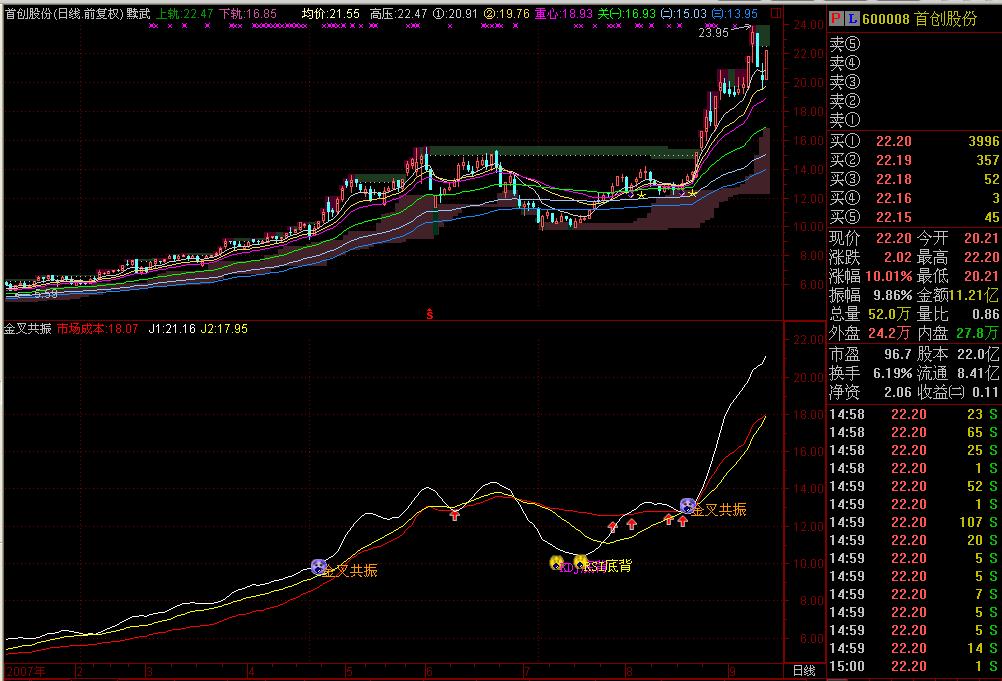Click the 下轨:16.85 value
1002x681 pixels.
248,13
